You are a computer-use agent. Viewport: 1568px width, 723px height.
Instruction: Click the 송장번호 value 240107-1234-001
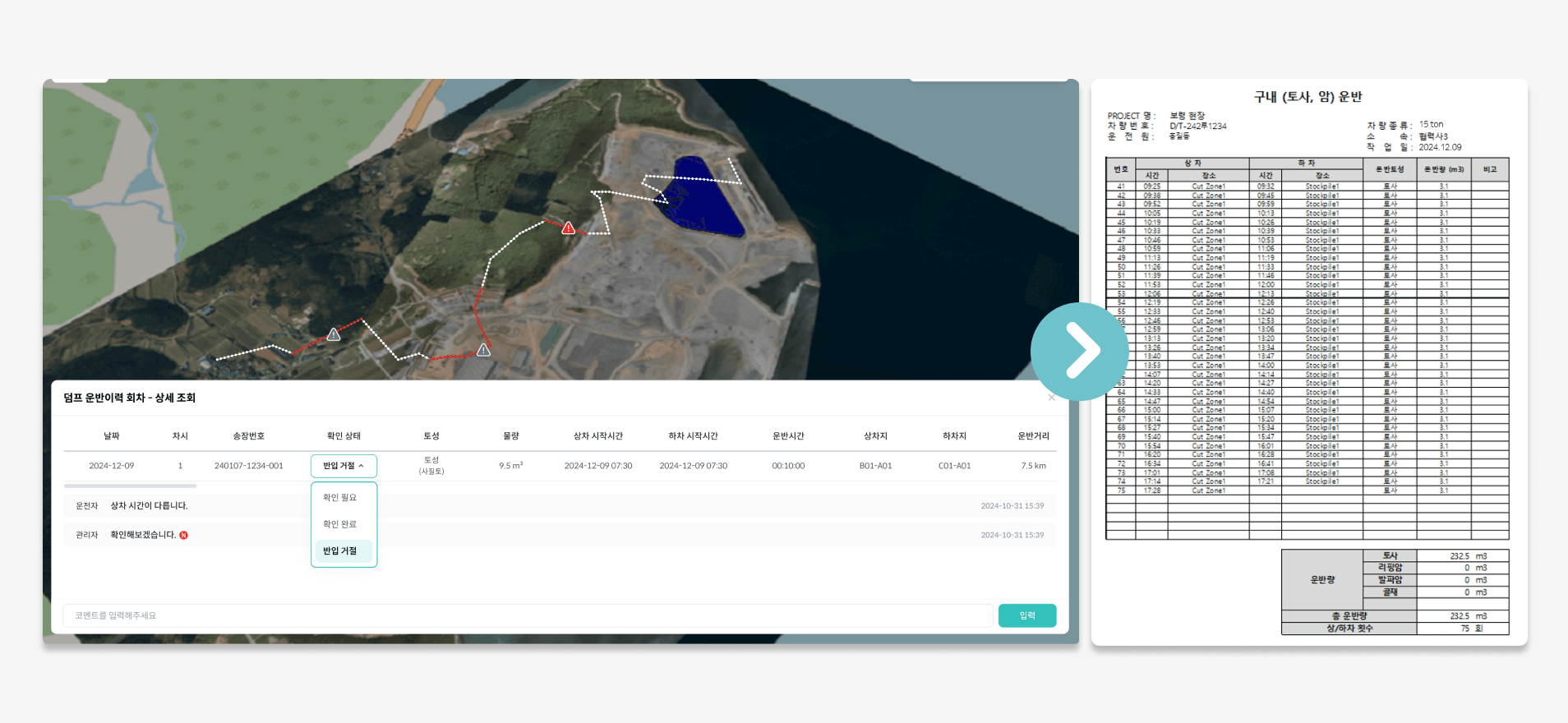pos(248,466)
